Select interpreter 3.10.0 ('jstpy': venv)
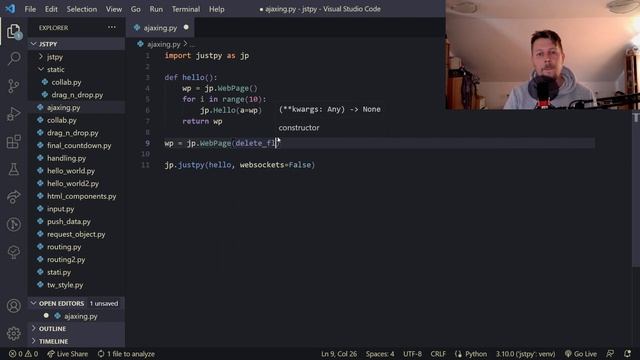The image size is (640, 360). (525, 354)
